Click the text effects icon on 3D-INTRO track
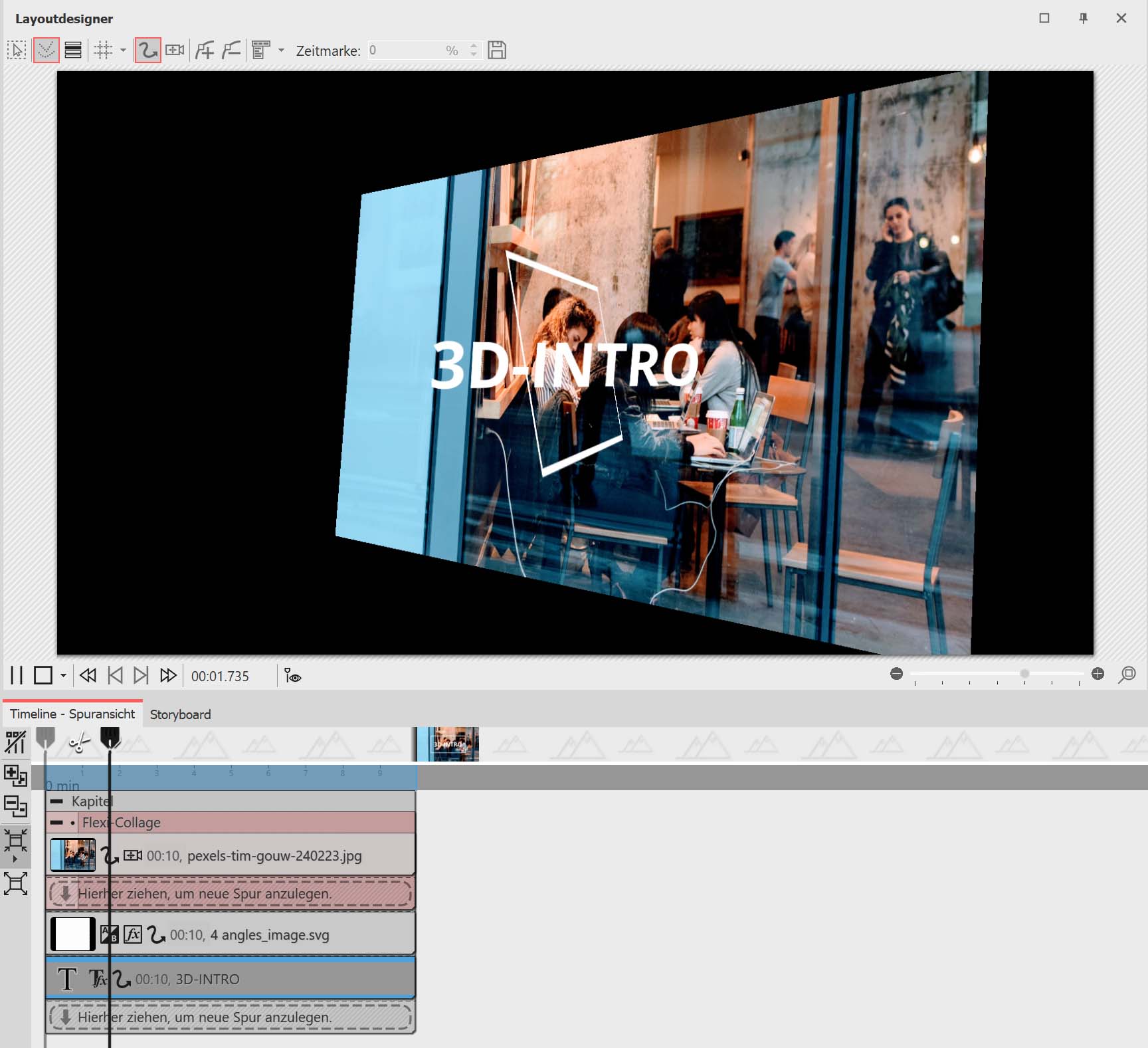 [98, 980]
